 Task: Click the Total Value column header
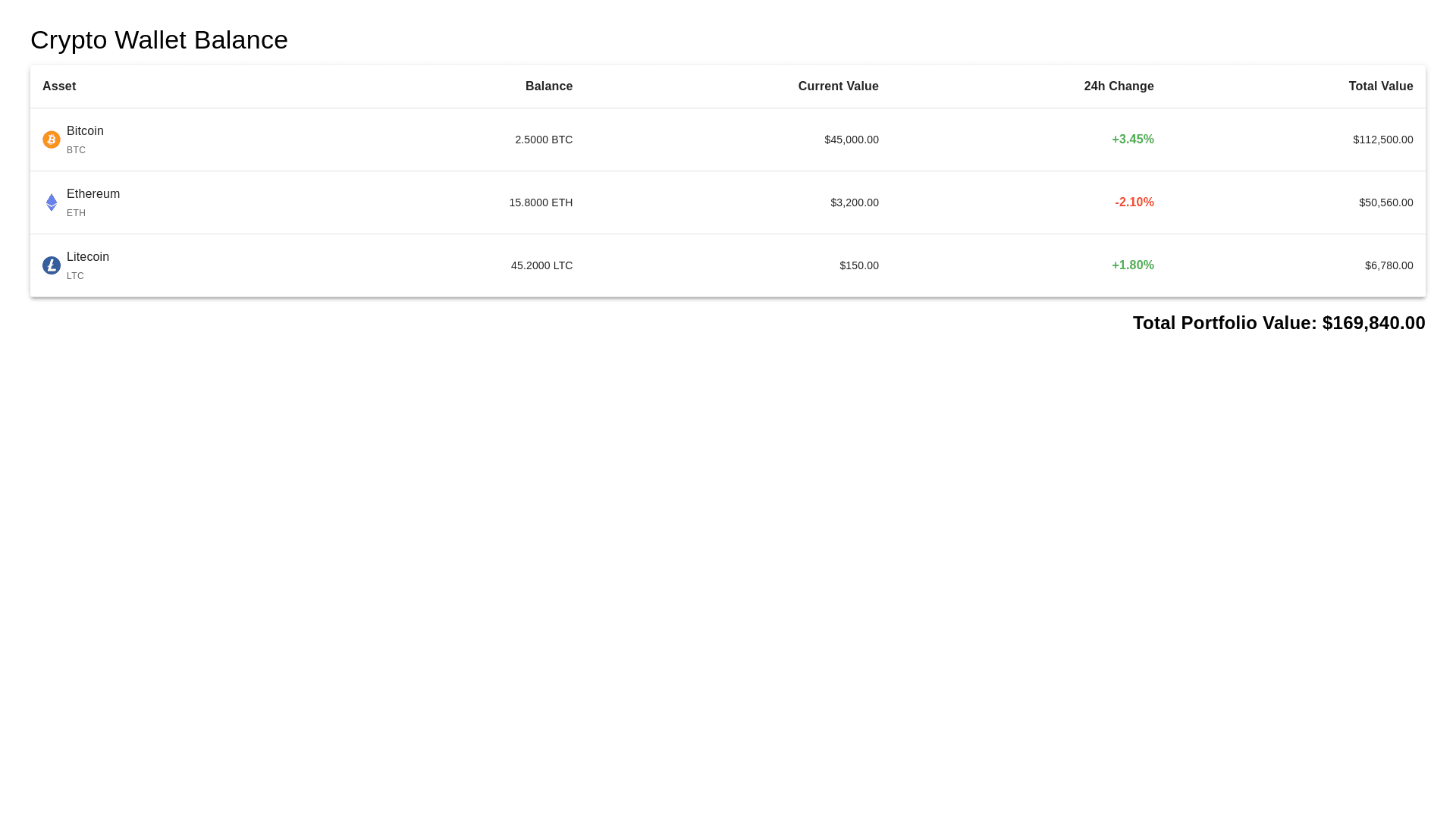point(1380,86)
